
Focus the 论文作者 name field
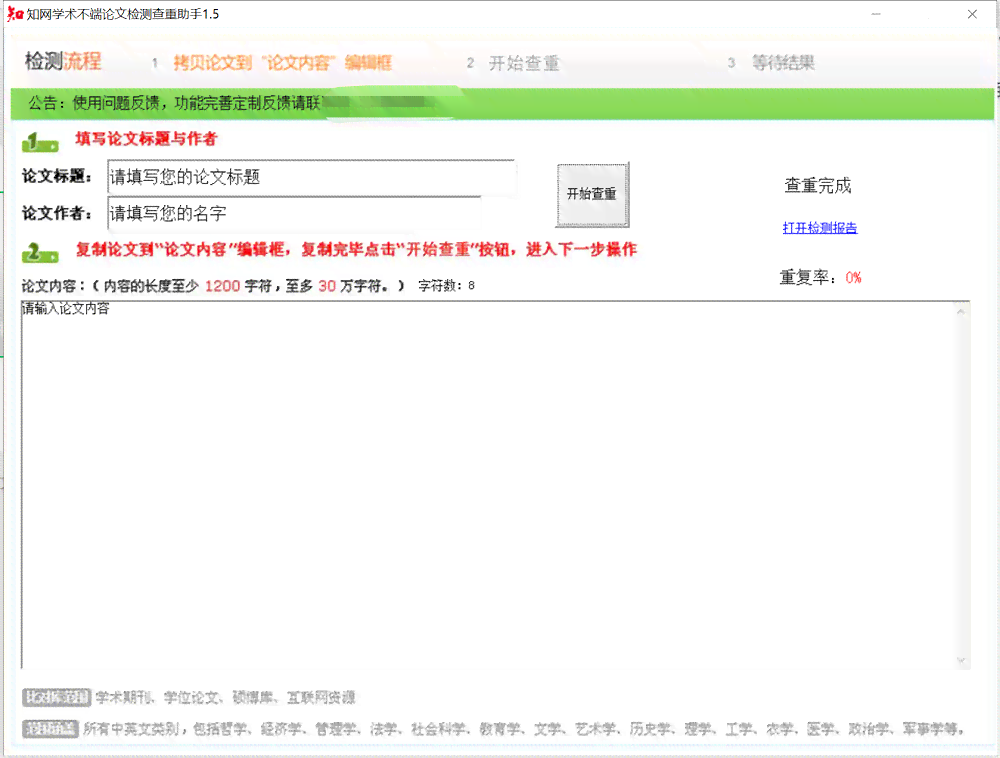[x=295, y=214]
